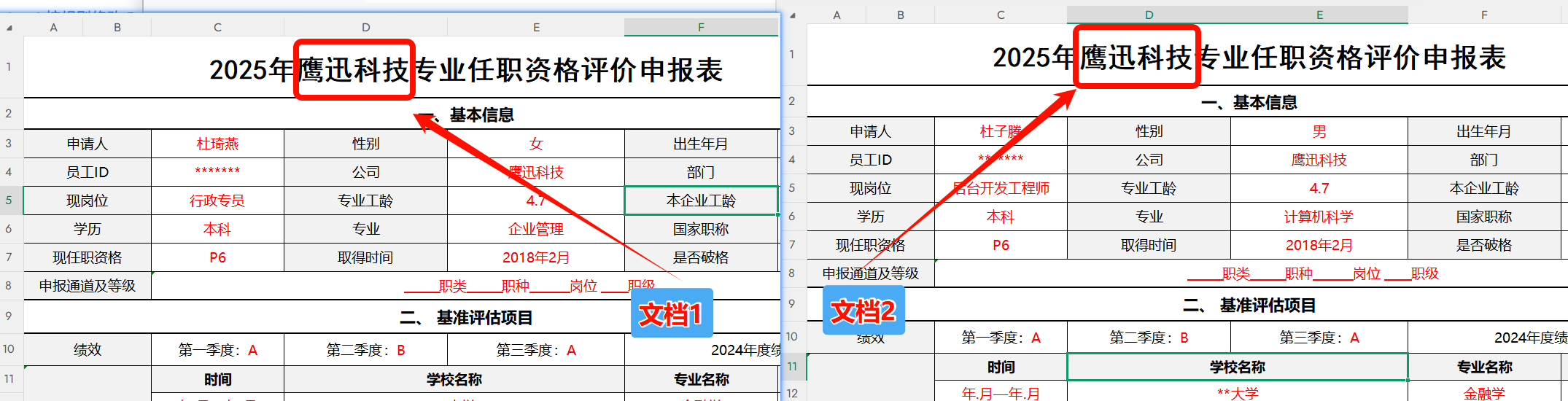Select 学校名称 header cell in right spreadsheet
The width and height of the screenshot is (1568, 401).
coord(1238,367)
